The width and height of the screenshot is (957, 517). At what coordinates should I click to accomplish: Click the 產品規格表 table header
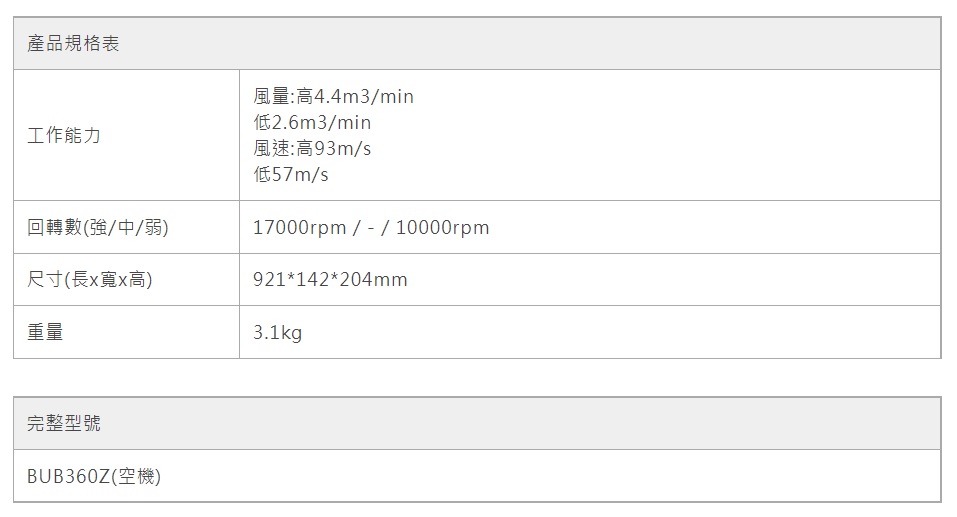(73, 44)
